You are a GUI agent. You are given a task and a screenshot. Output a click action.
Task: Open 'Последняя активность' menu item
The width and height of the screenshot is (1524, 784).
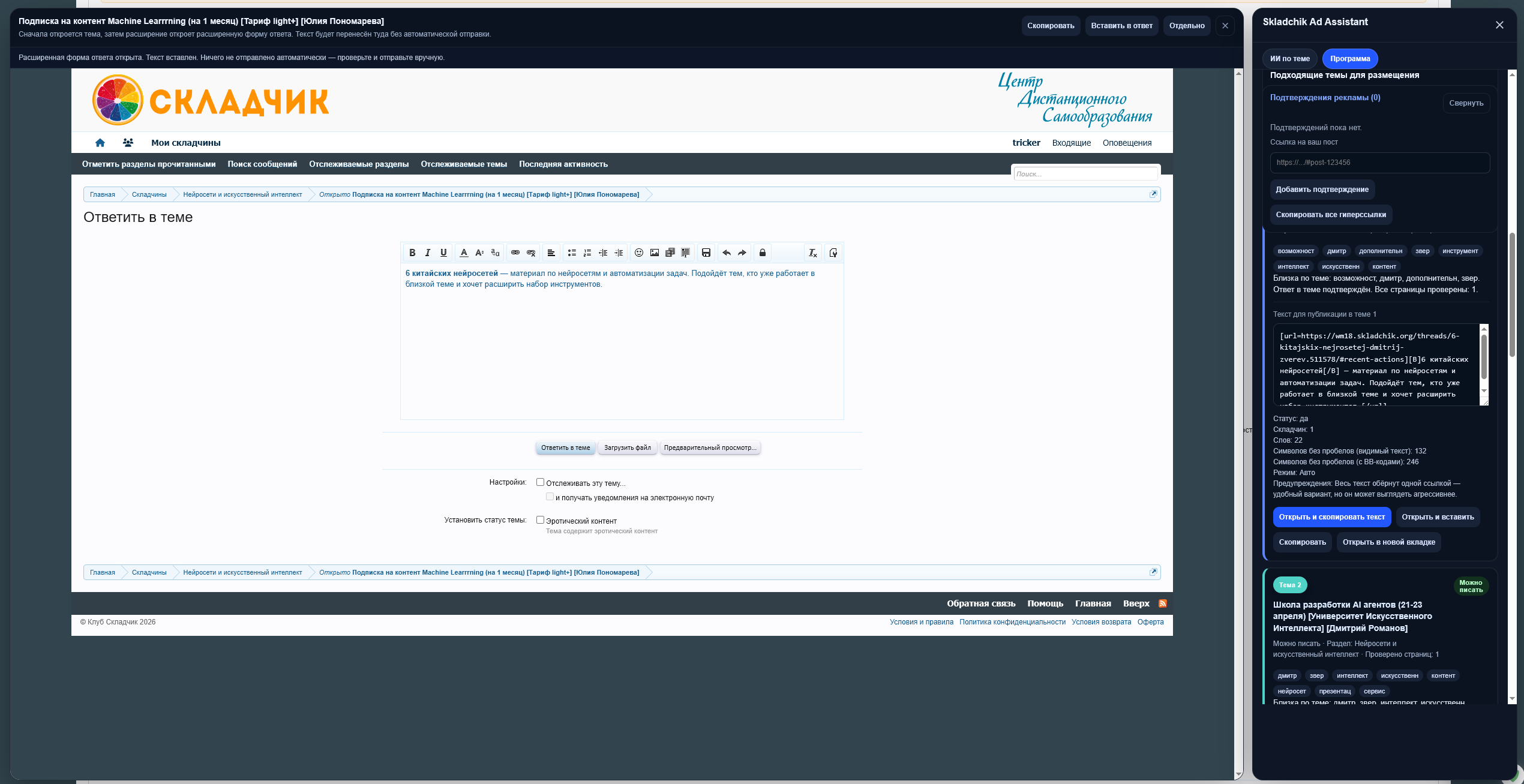563,164
